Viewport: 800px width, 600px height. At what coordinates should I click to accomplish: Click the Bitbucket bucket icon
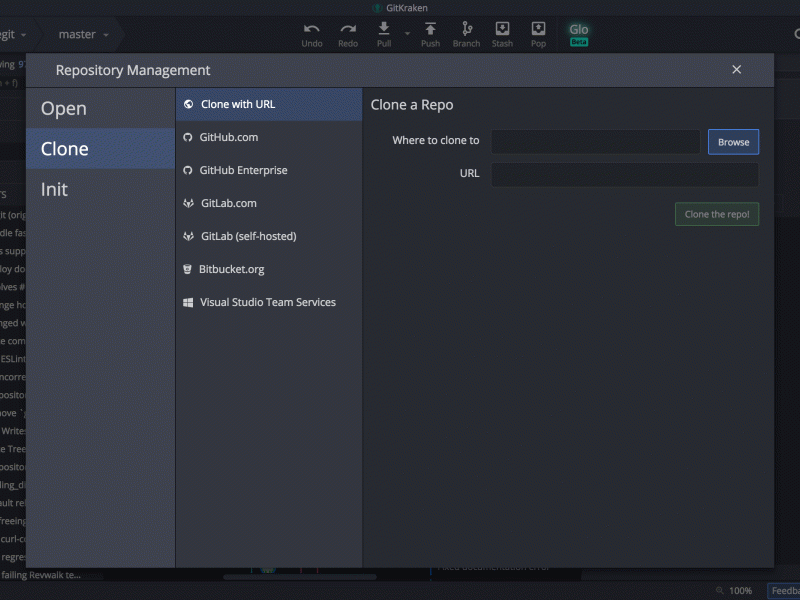click(x=187, y=269)
